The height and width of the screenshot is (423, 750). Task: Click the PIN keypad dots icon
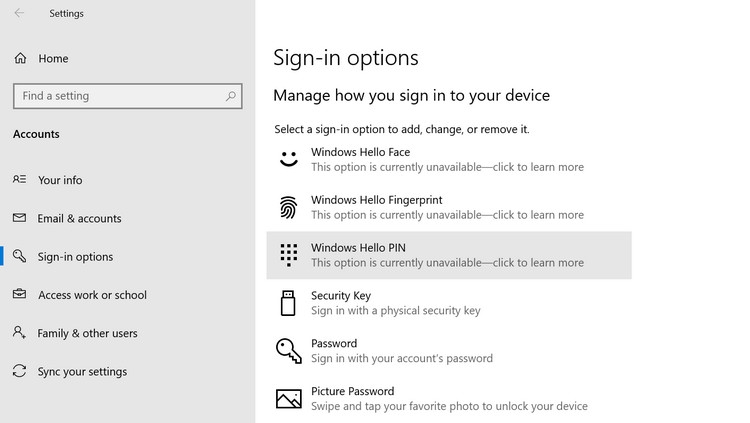coord(288,255)
